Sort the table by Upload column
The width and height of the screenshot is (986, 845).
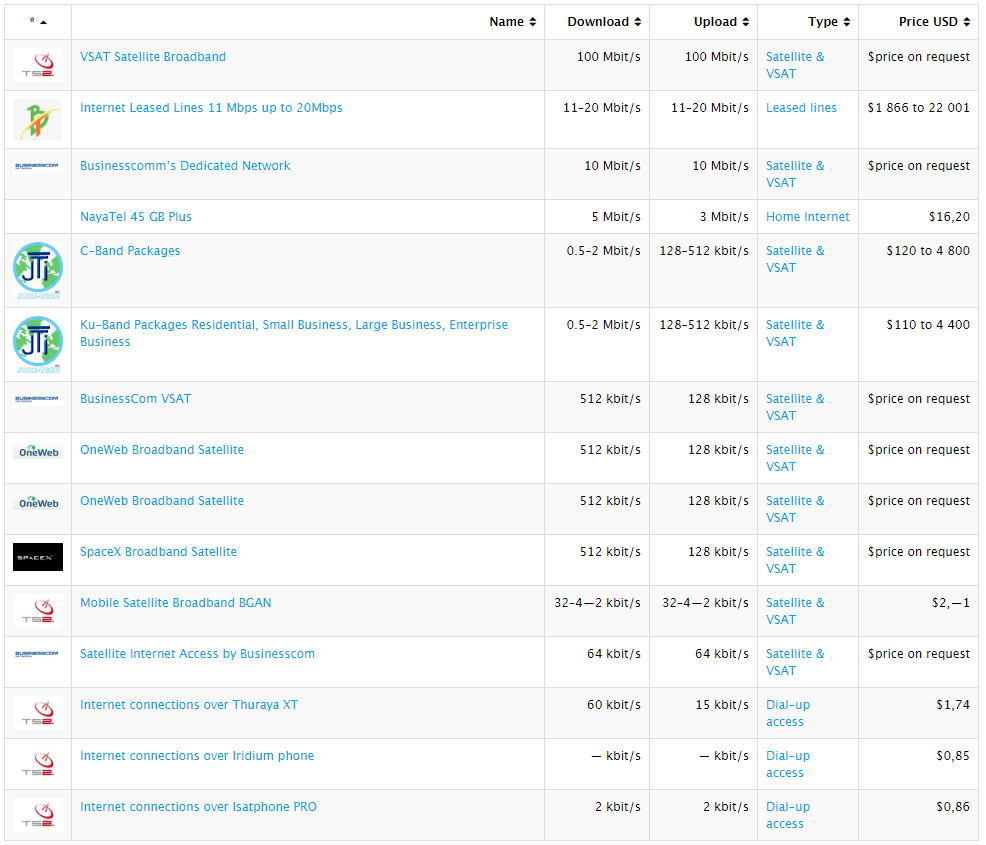[x=721, y=22]
